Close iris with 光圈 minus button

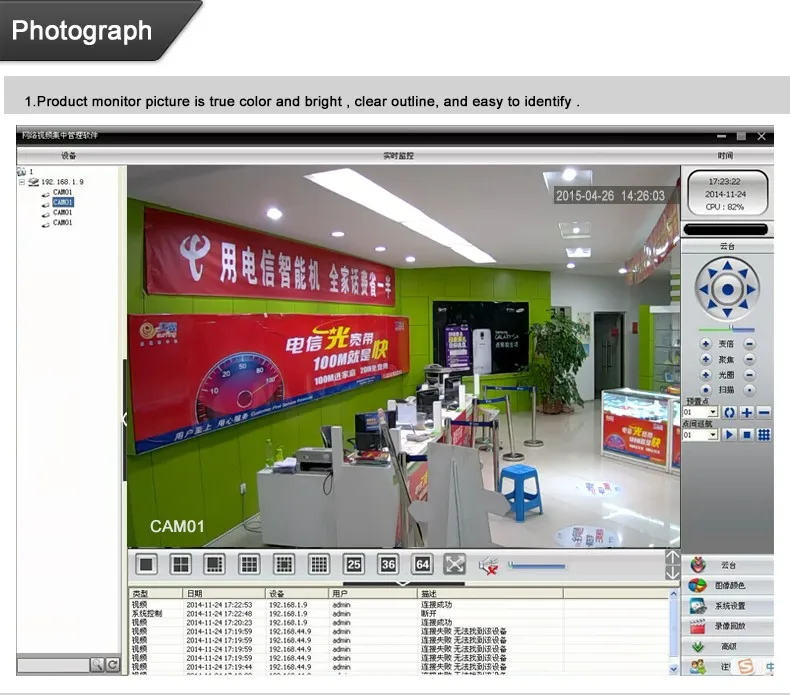[x=750, y=375]
